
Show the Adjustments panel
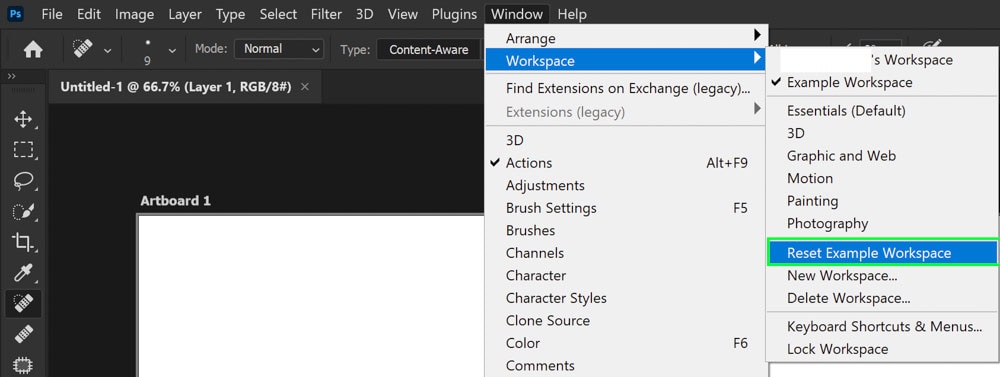click(x=626, y=186)
